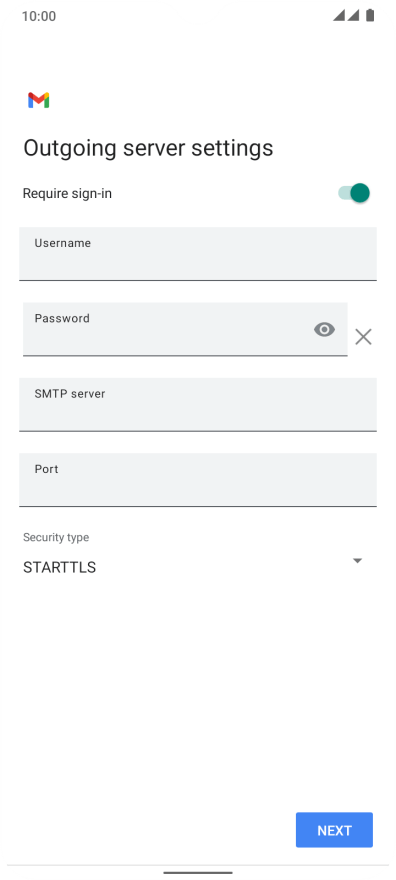Image resolution: width=396 pixels, height=880 pixels.
Task: Show password with the eye icon
Action: pyautogui.click(x=324, y=329)
